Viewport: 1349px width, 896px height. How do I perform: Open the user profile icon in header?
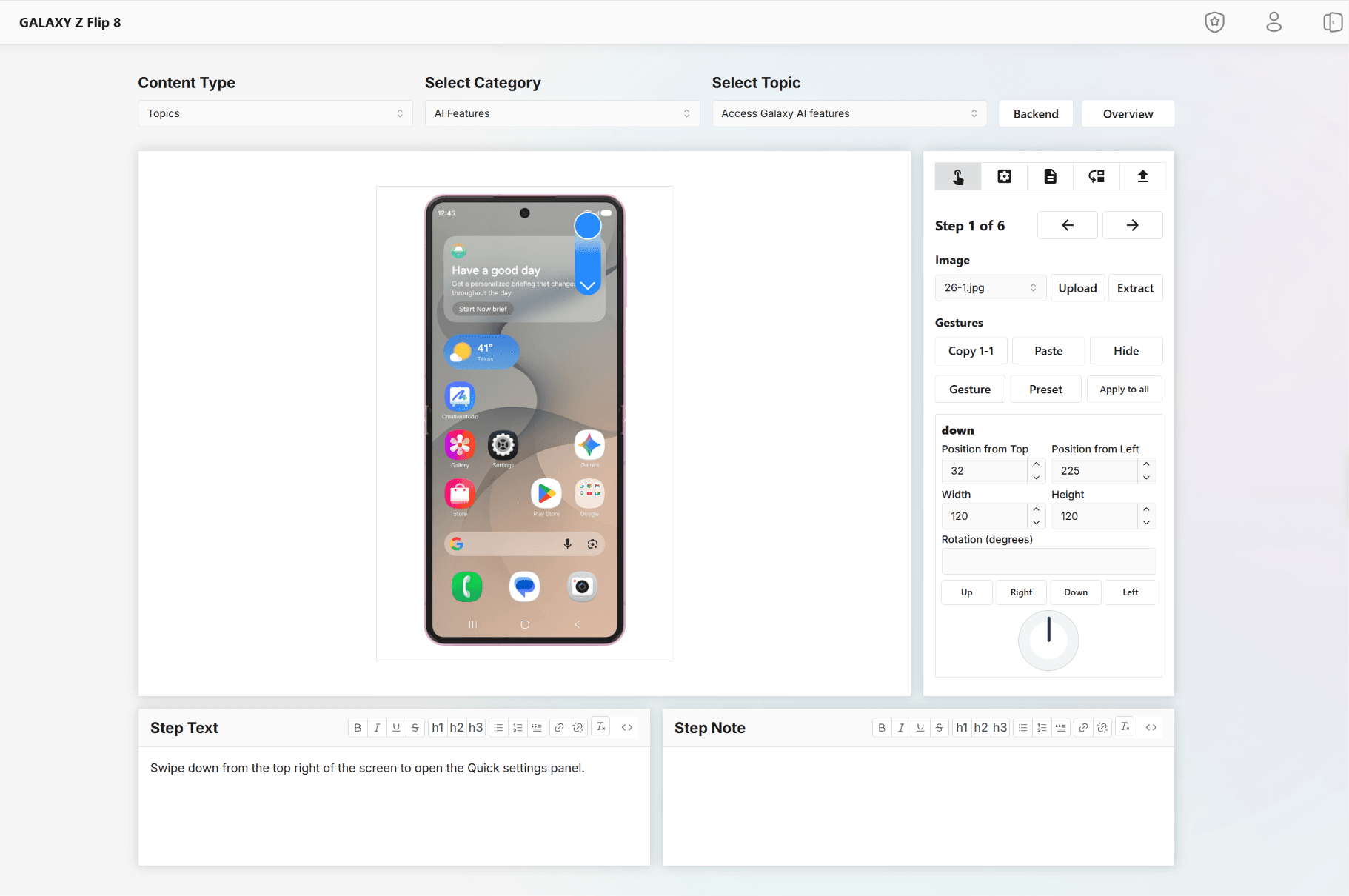(x=1273, y=22)
